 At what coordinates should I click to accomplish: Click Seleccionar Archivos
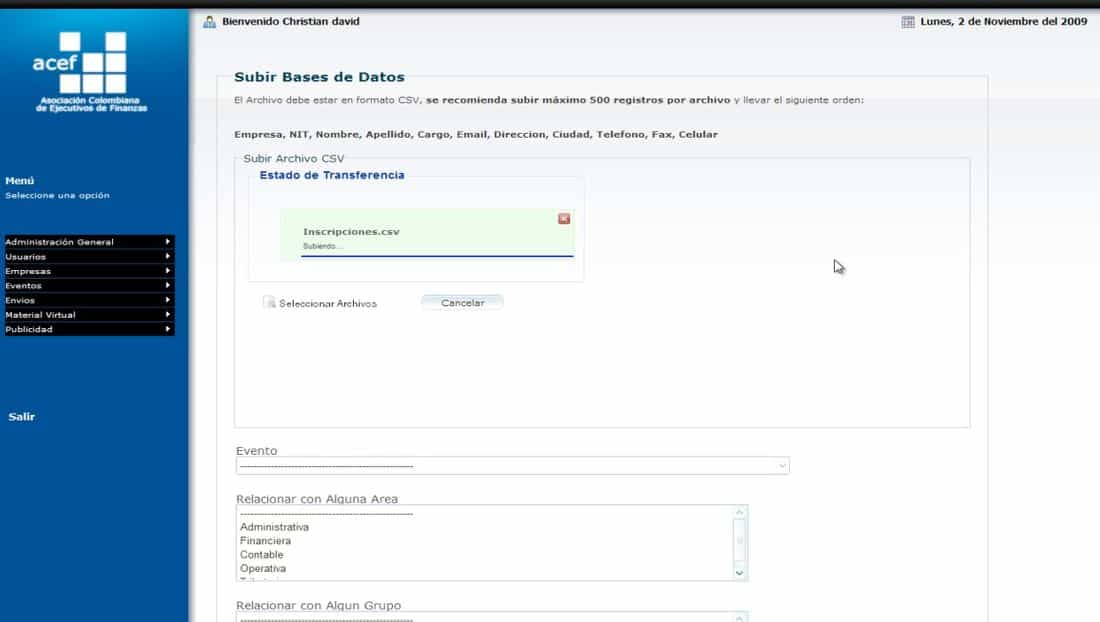[x=328, y=304]
